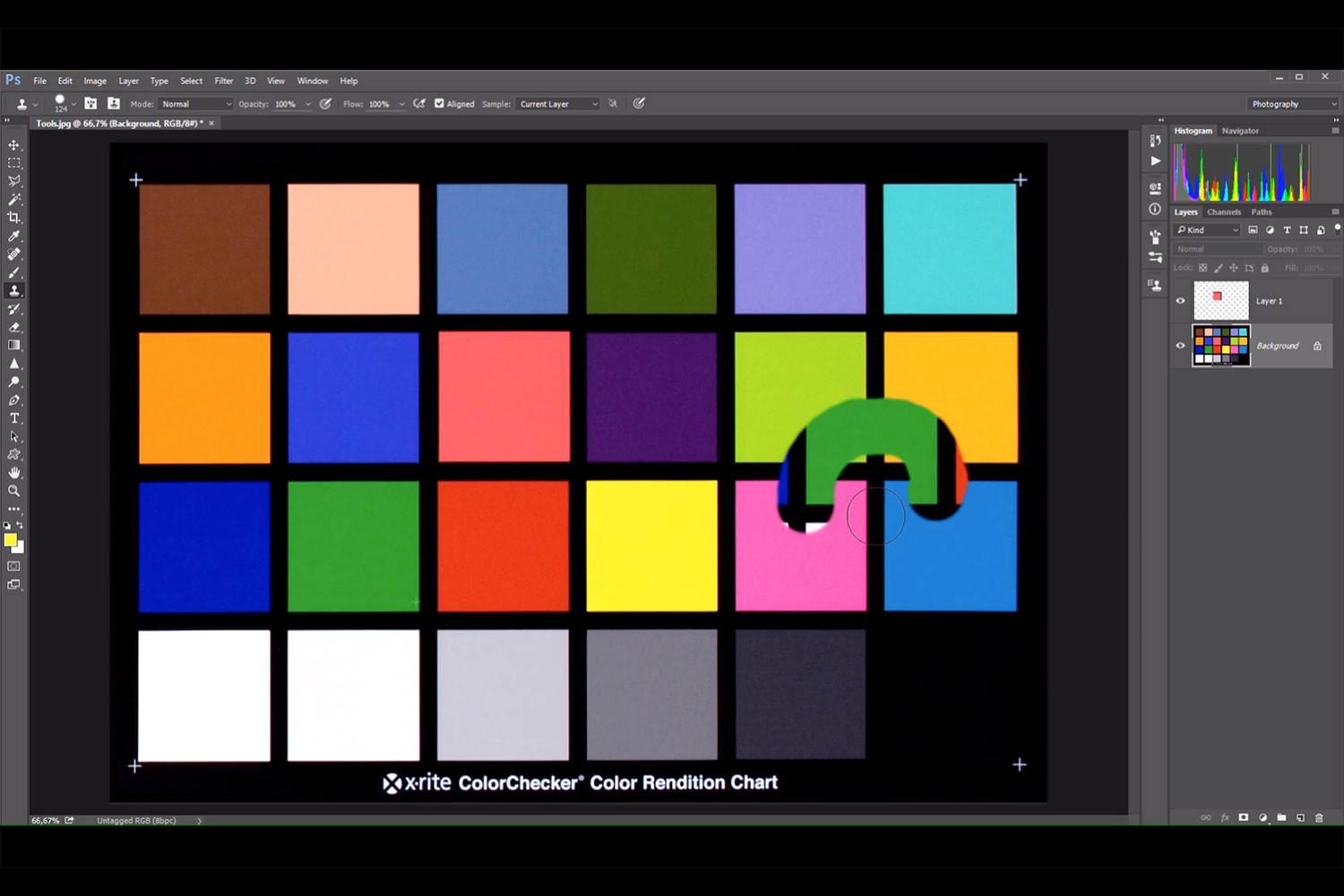Switch to the Channels tab
Image resolution: width=1344 pixels, height=896 pixels.
pos(1223,212)
